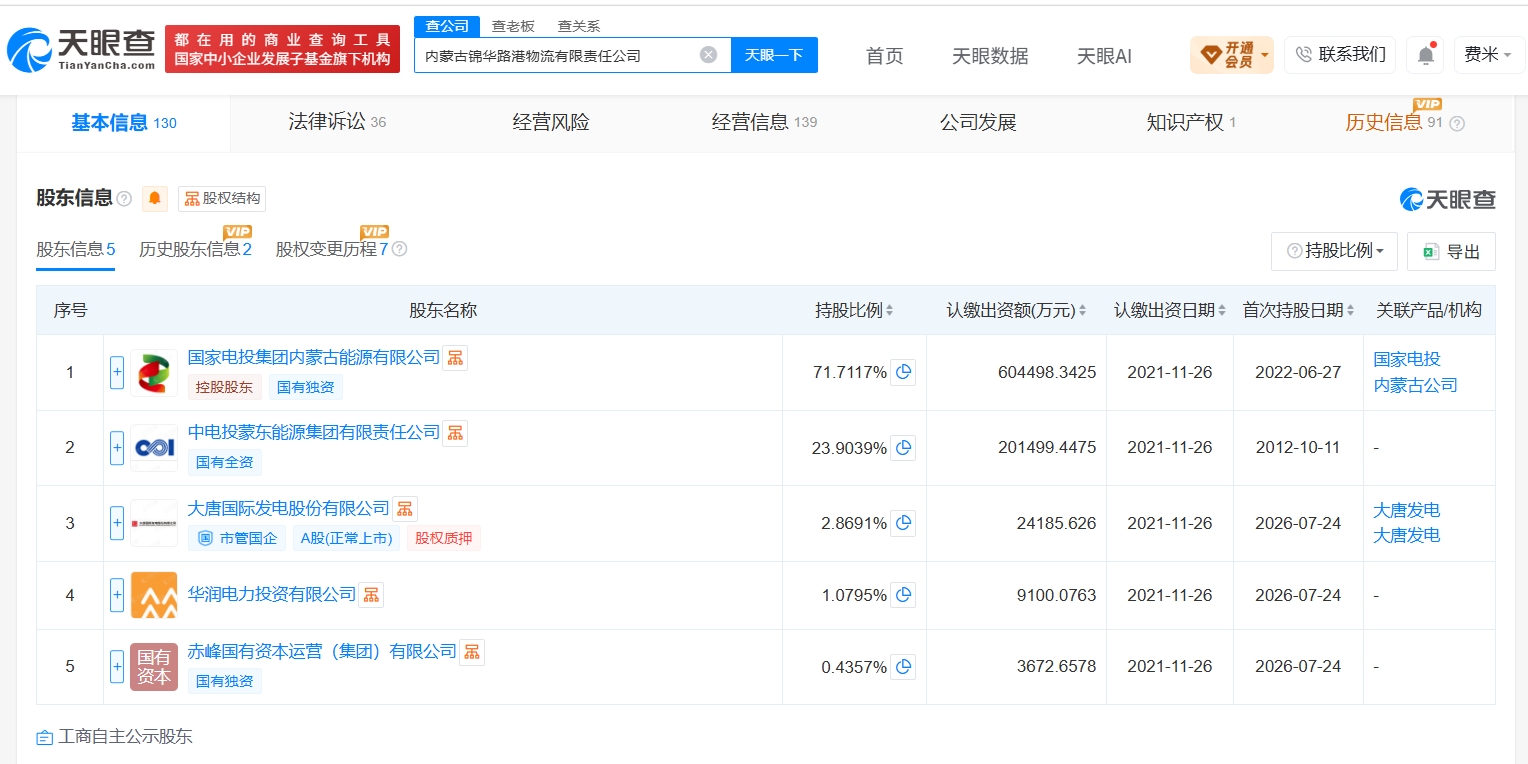The image size is (1528, 764).
Task: Expand the plus toggle for 赤峰国有资本运营
Action: click(x=117, y=666)
